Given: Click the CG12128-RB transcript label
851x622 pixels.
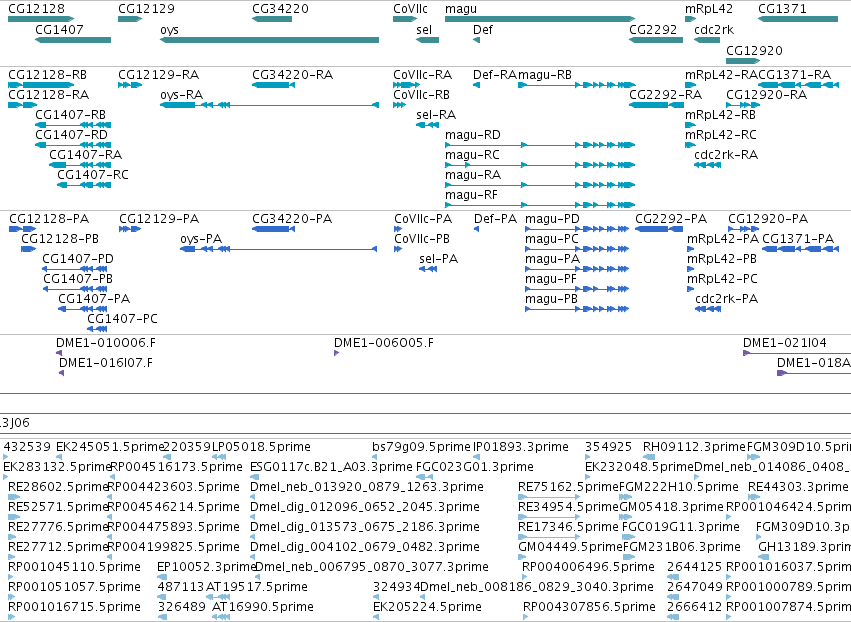Looking at the screenshot, I should click(48, 74).
